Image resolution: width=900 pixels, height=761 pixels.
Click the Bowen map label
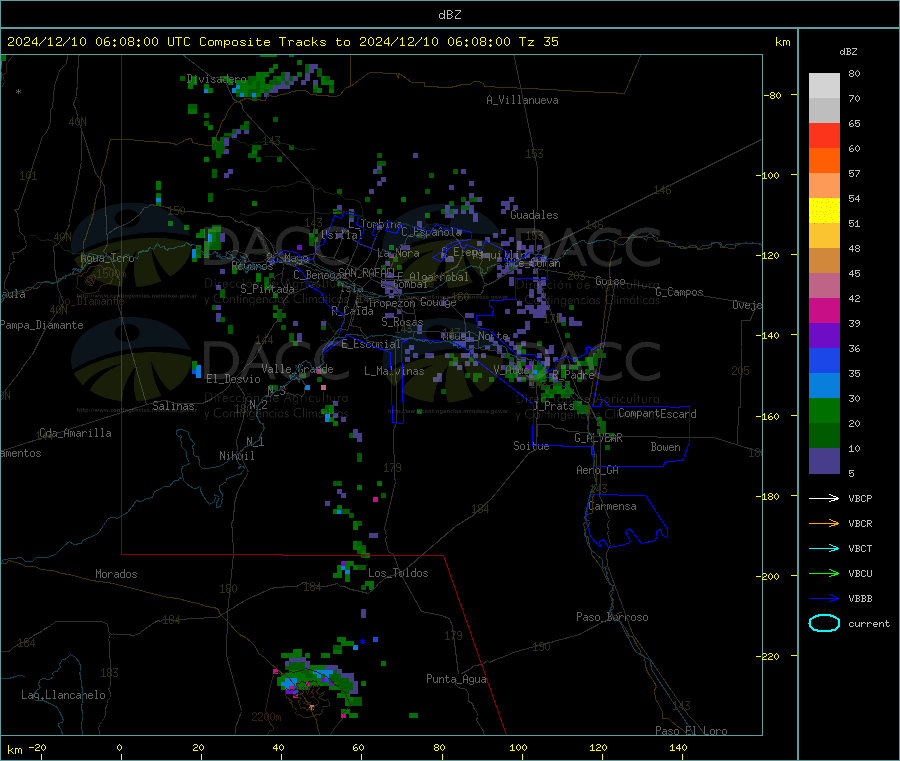point(665,448)
